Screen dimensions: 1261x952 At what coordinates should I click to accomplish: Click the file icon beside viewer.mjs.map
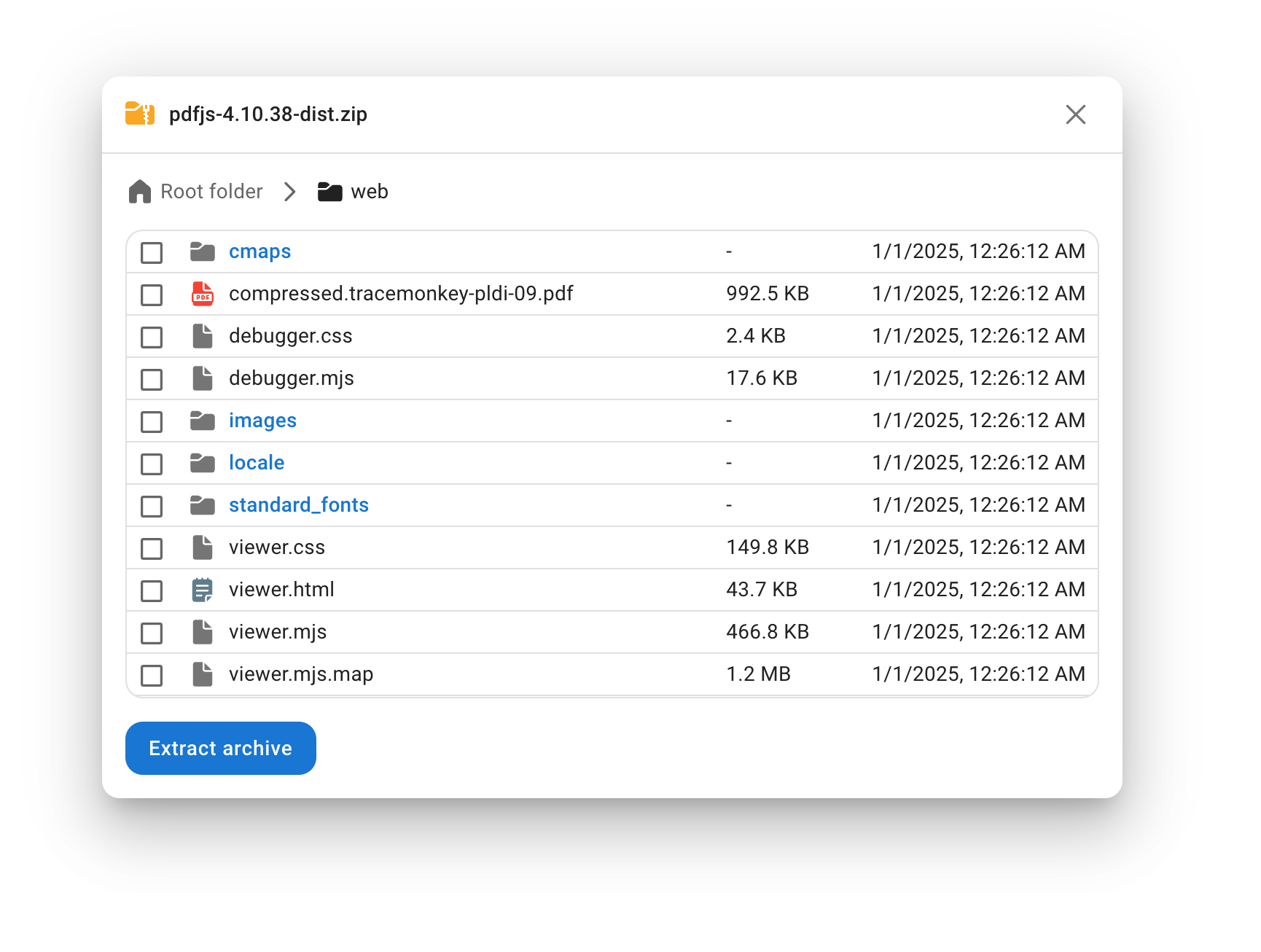tap(202, 674)
